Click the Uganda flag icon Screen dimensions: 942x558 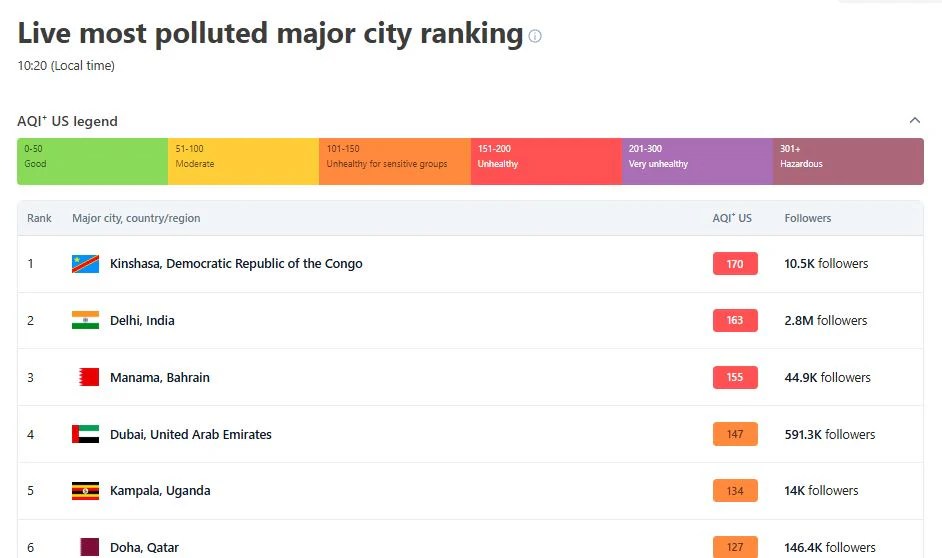[85, 491]
